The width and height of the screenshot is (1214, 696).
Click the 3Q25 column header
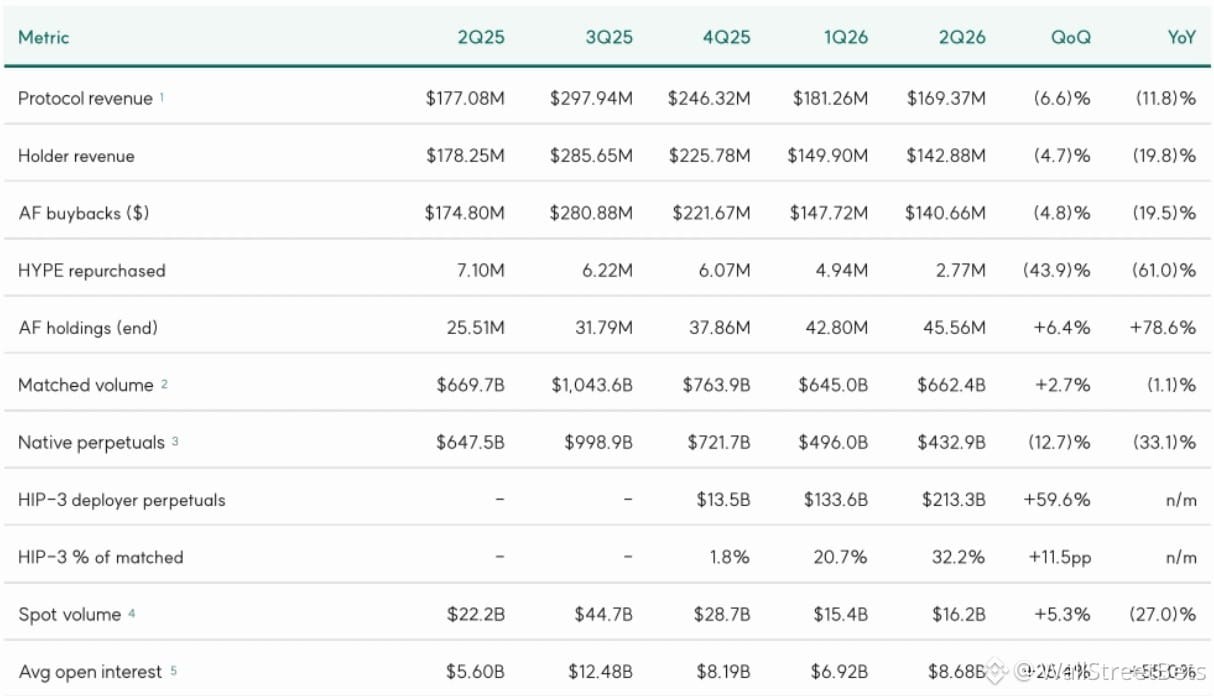[609, 38]
